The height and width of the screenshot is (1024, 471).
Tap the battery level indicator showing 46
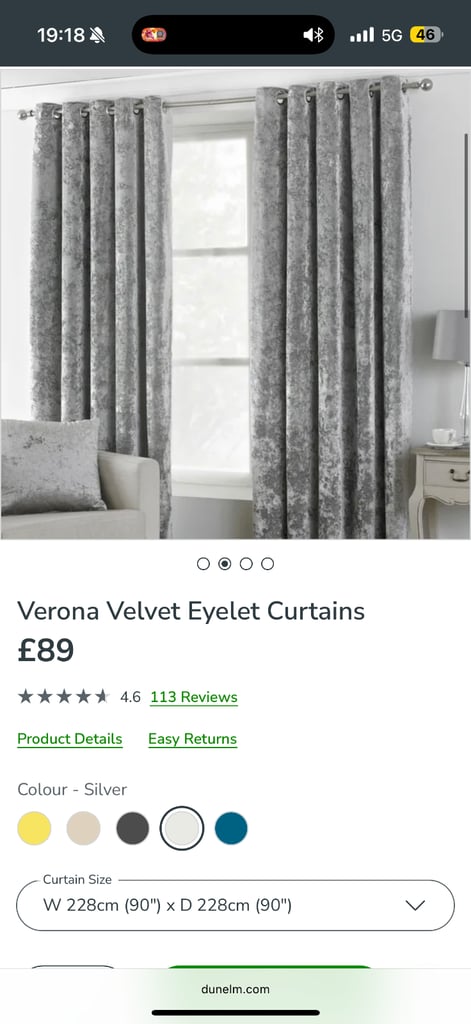point(427,35)
